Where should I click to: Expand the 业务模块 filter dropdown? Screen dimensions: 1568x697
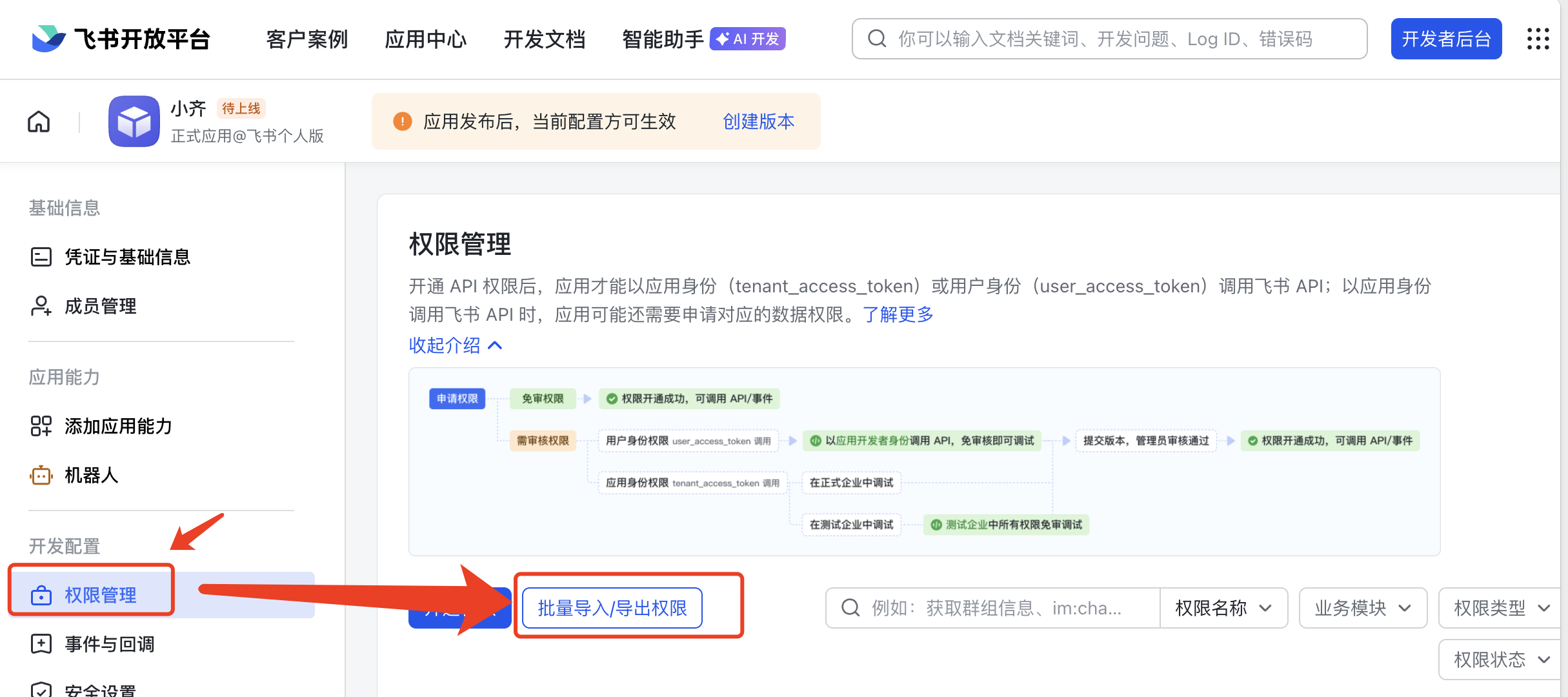pos(1362,608)
